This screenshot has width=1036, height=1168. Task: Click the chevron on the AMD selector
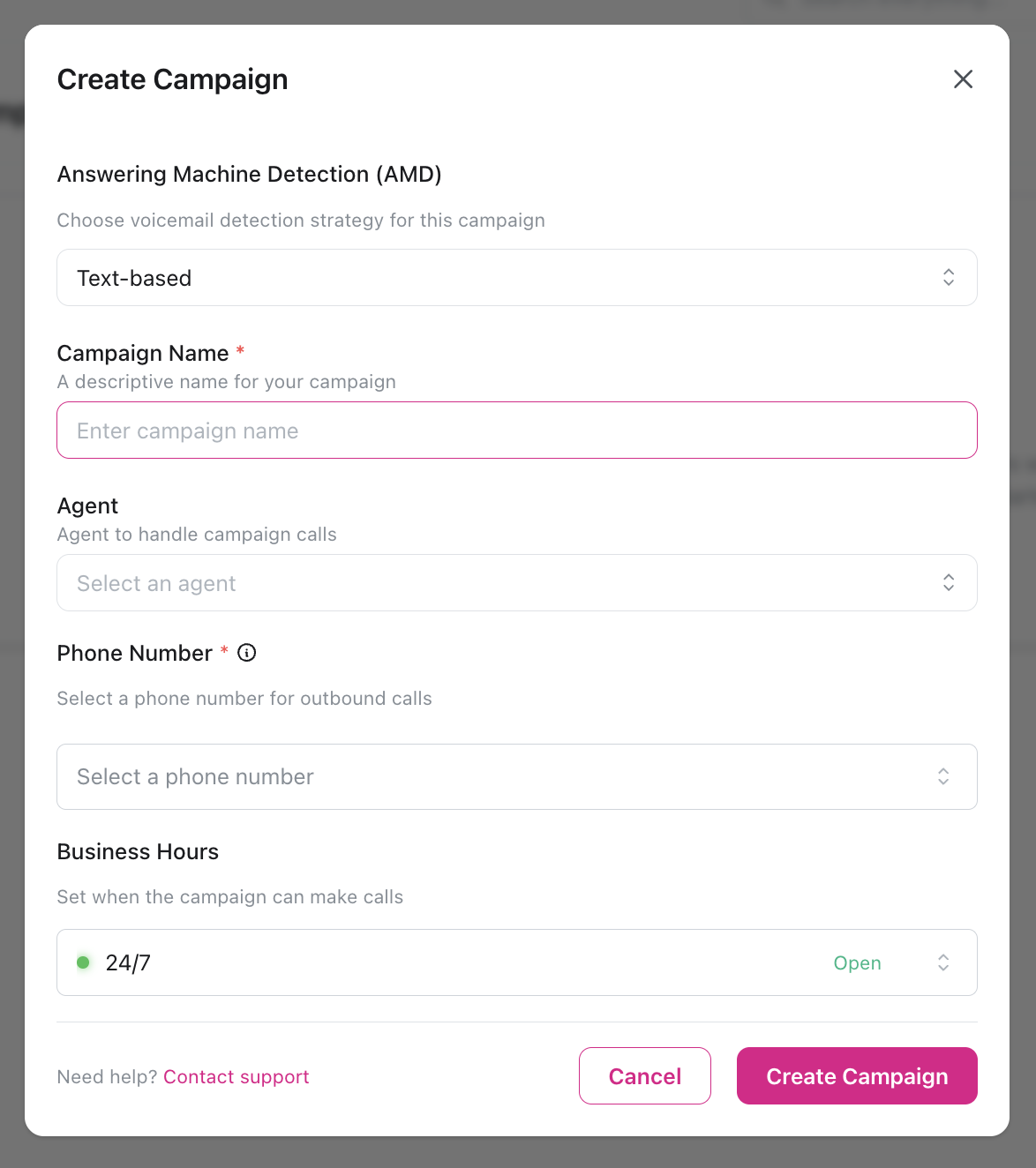[x=948, y=277]
